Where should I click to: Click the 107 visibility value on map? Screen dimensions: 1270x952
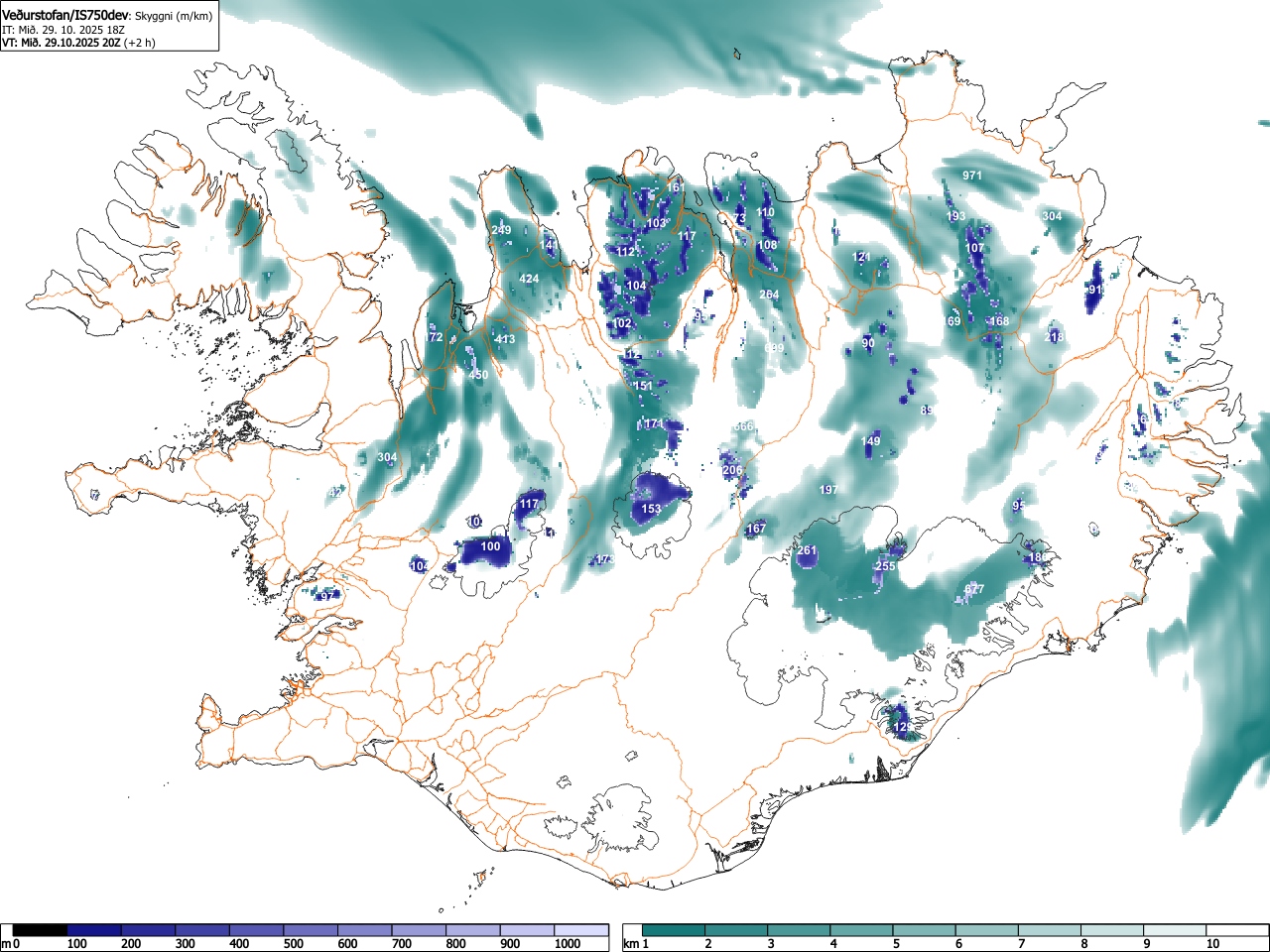(975, 248)
